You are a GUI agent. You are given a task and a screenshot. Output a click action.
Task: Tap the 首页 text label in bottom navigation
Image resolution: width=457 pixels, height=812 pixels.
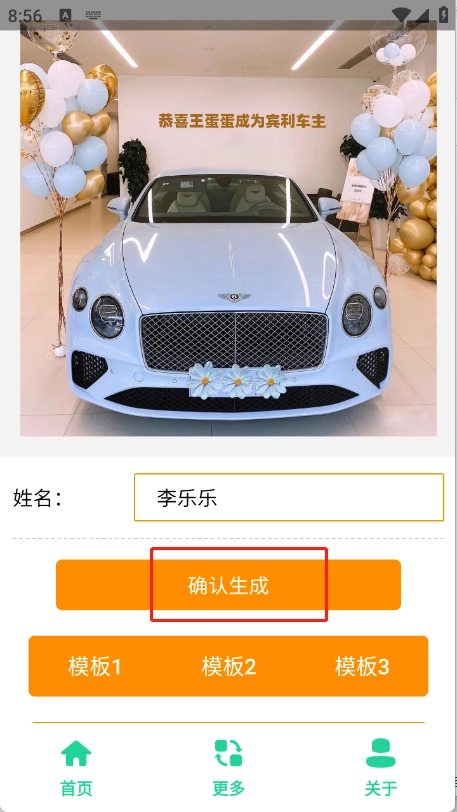76,788
